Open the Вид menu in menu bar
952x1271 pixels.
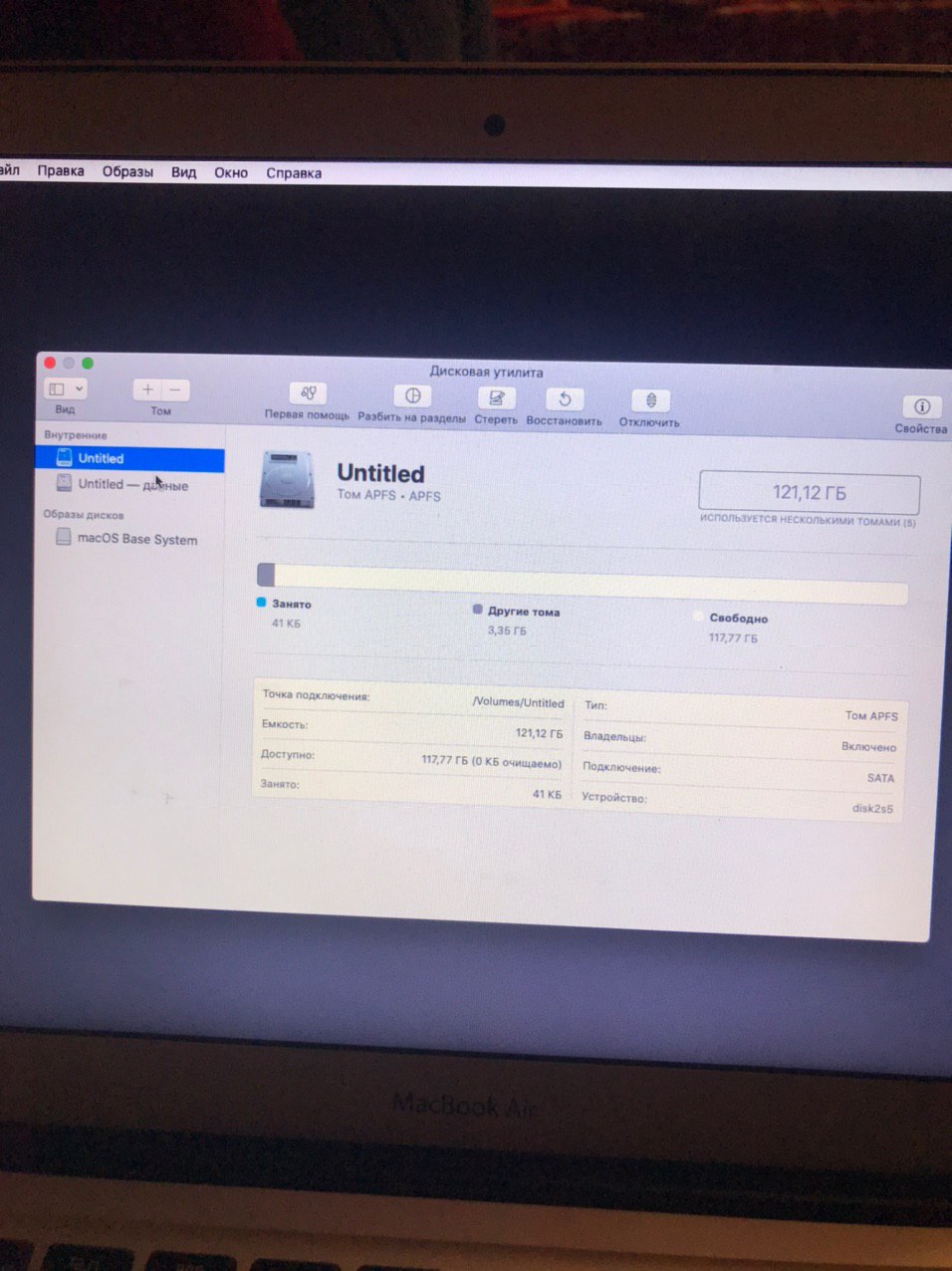183,171
